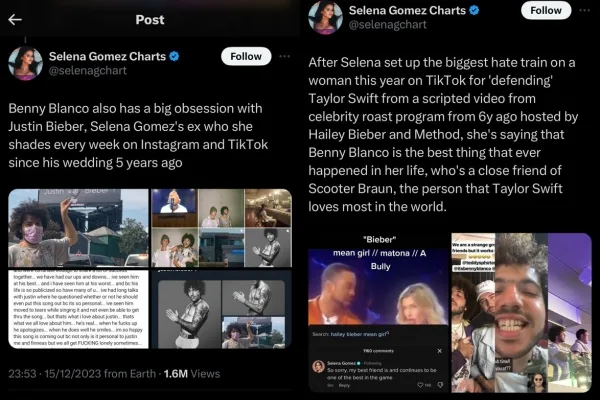
Task: Open the three-dot menu on the left post
Action: click(284, 56)
